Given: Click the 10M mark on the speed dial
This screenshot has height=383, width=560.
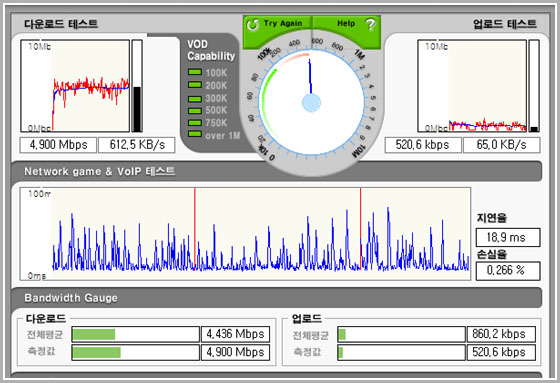Looking at the screenshot, I should point(359,151).
